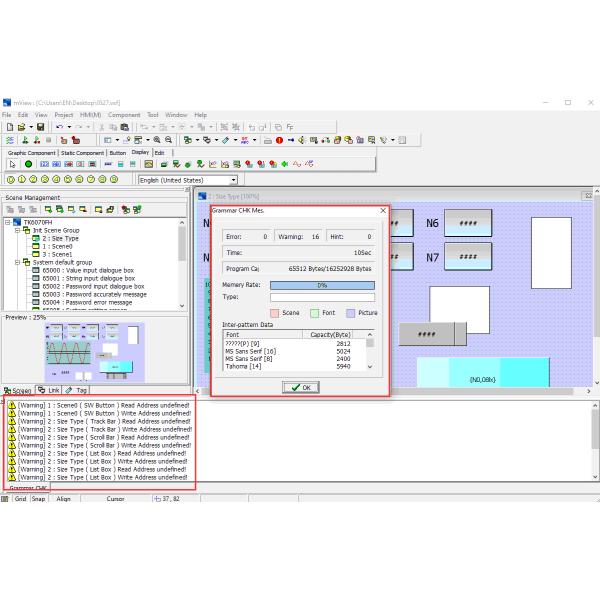Toggle the Grid option in status bar
This screenshot has height=600, width=600.
(x=20, y=497)
